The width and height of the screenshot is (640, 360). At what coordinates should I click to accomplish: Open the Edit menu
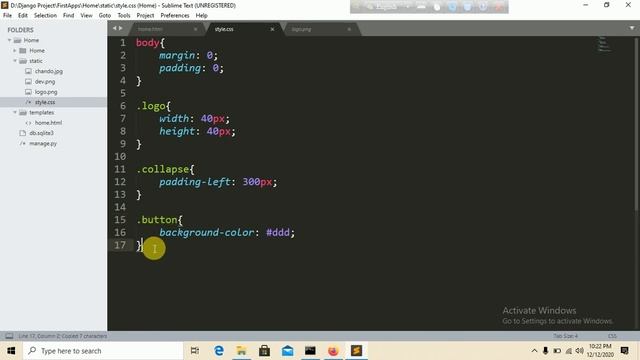coord(23,16)
